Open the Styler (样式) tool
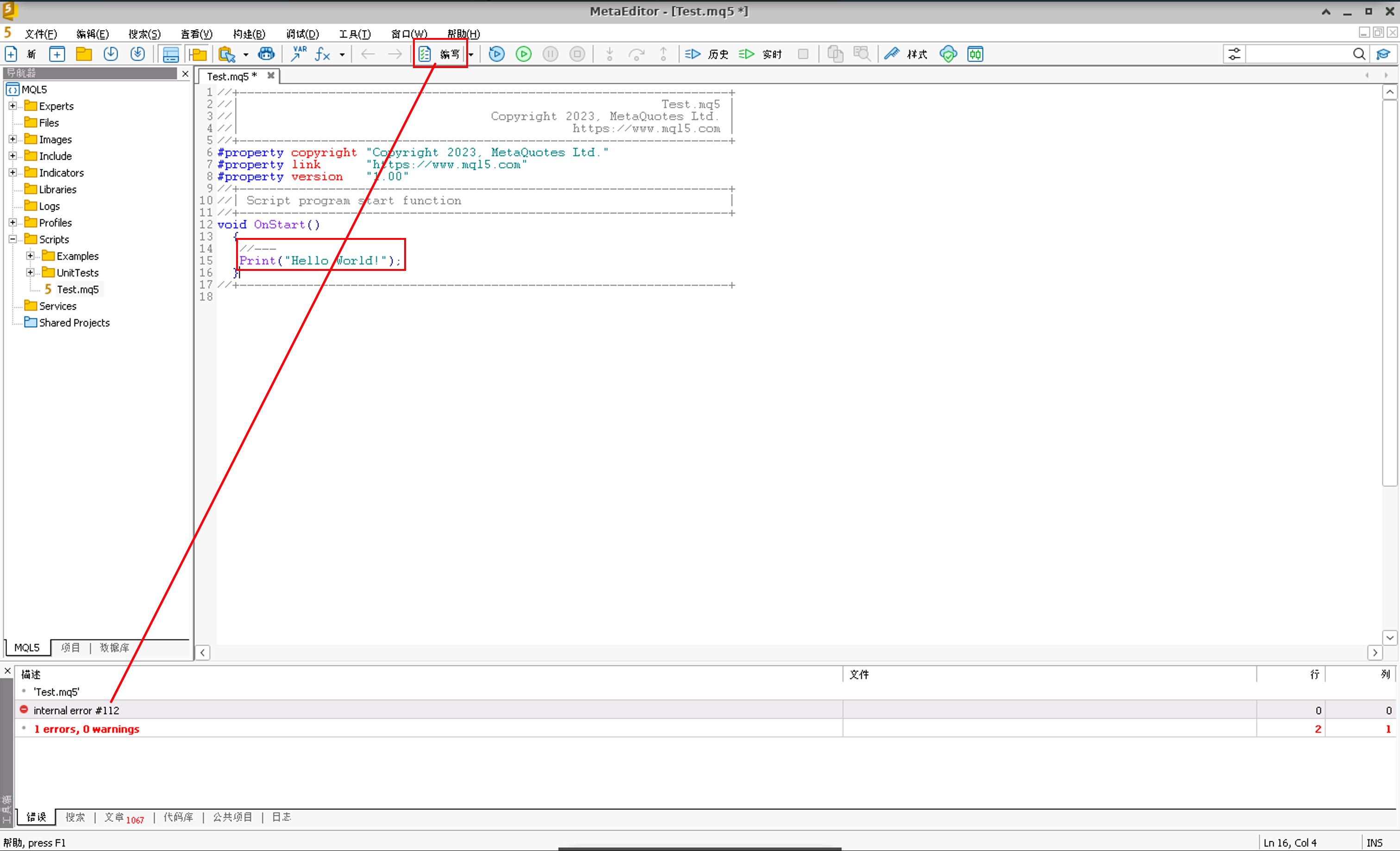This screenshot has width=1400, height=851. click(906, 54)
